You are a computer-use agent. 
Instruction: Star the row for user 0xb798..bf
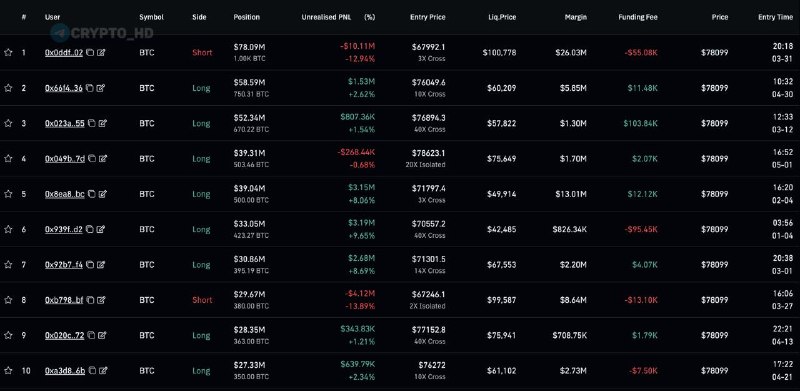tap(8, 300)
